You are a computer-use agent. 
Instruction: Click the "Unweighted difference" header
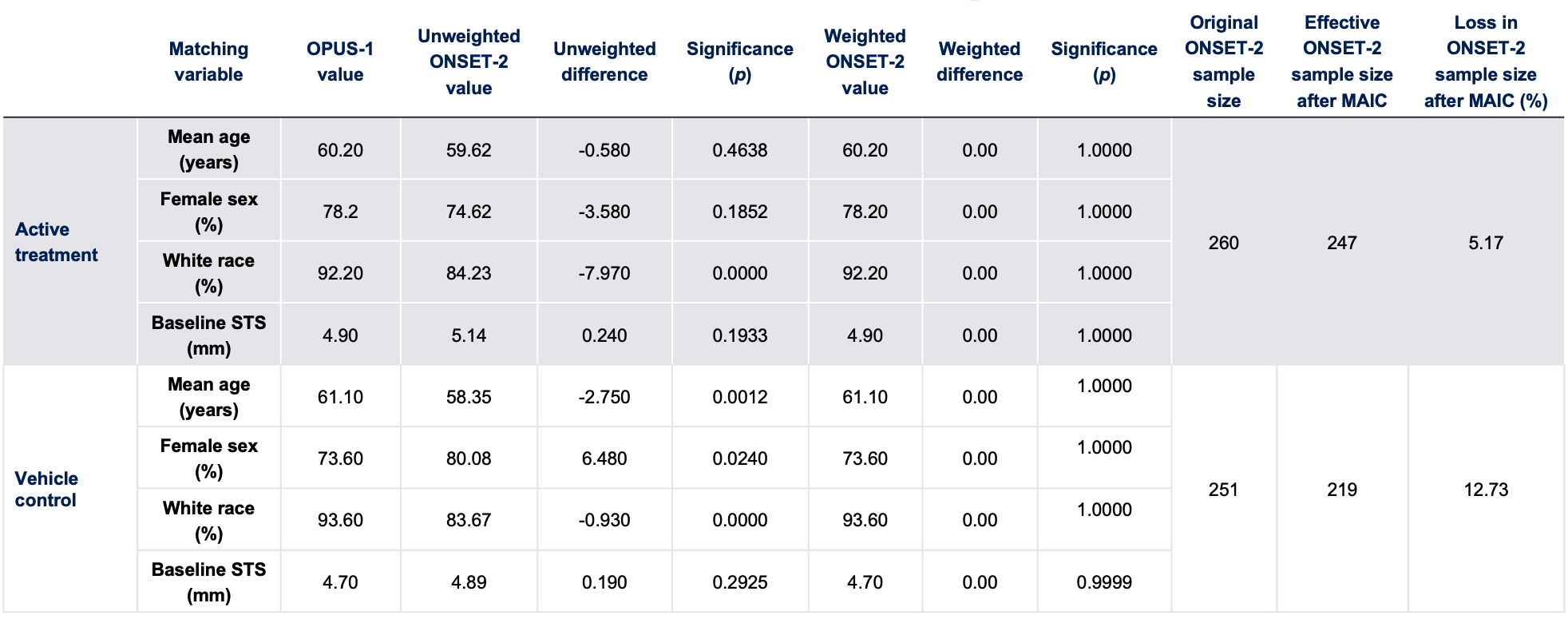604,62
